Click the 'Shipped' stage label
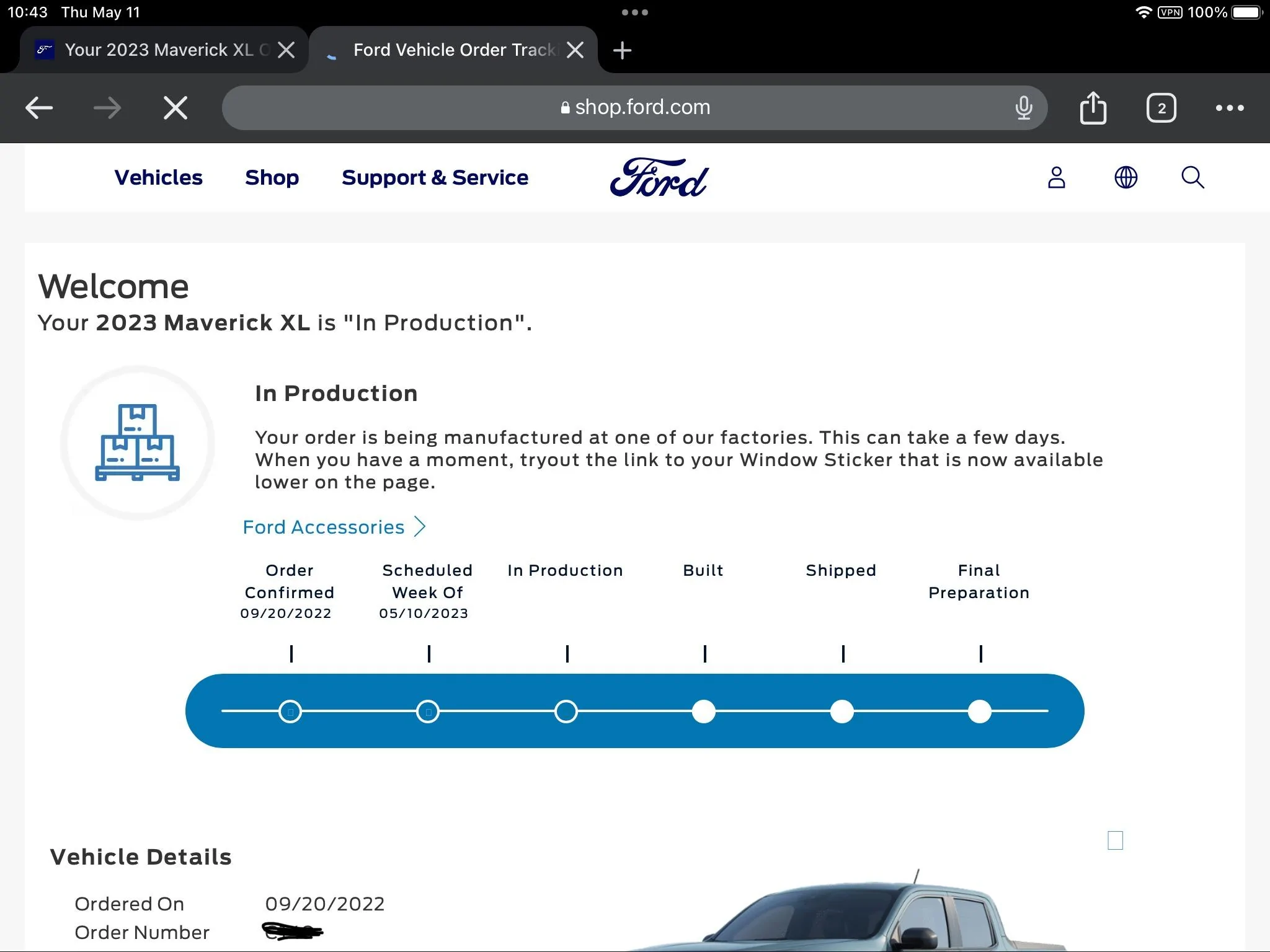 (x=841, y=570)
